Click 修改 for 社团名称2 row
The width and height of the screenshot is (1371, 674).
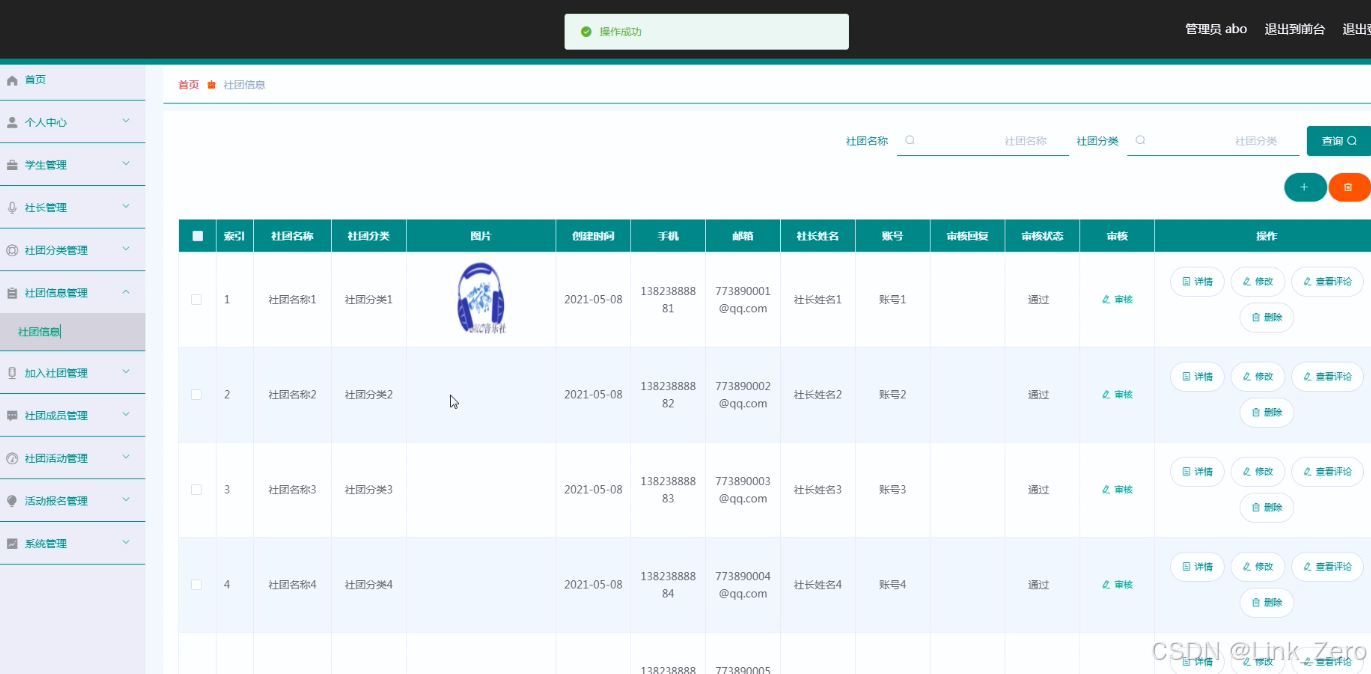[1258, 377]
